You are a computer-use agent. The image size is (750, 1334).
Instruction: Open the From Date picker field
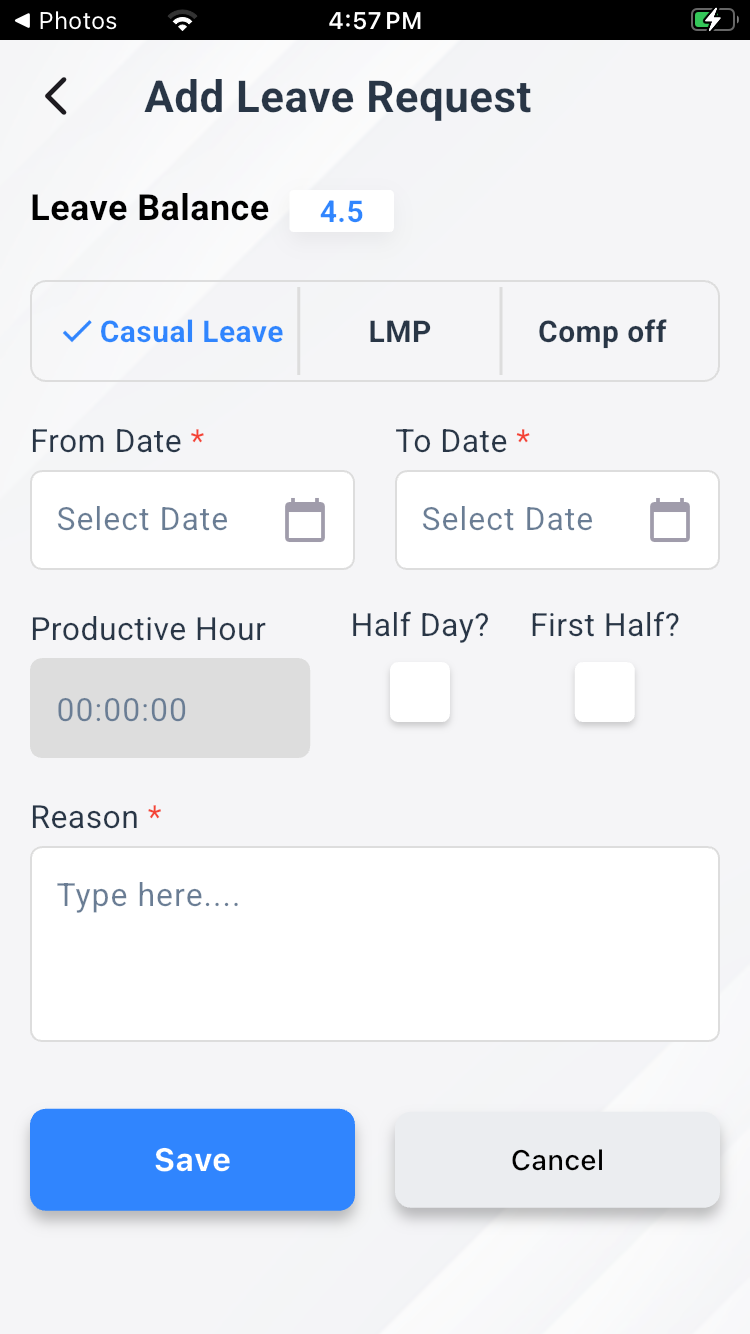160,520
